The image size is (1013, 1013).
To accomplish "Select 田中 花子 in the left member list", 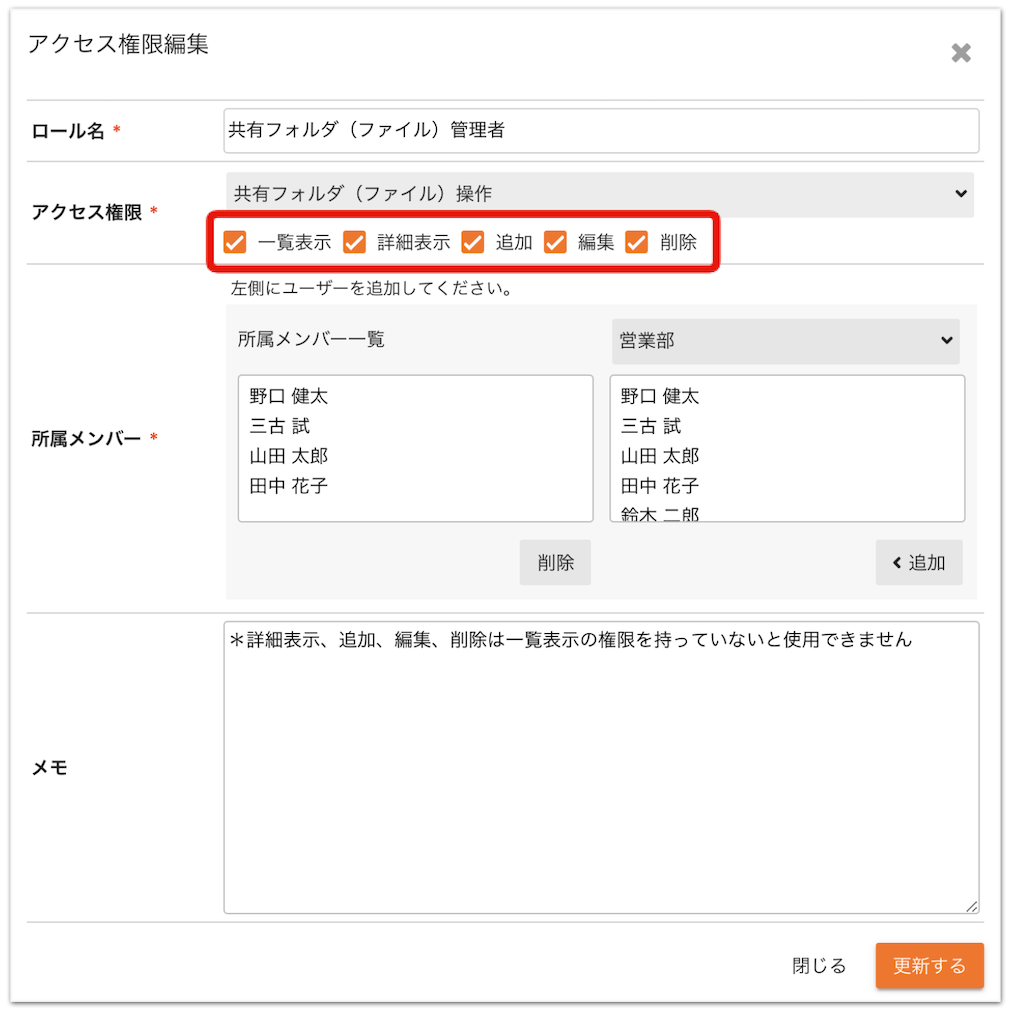I will click(289, 486).
